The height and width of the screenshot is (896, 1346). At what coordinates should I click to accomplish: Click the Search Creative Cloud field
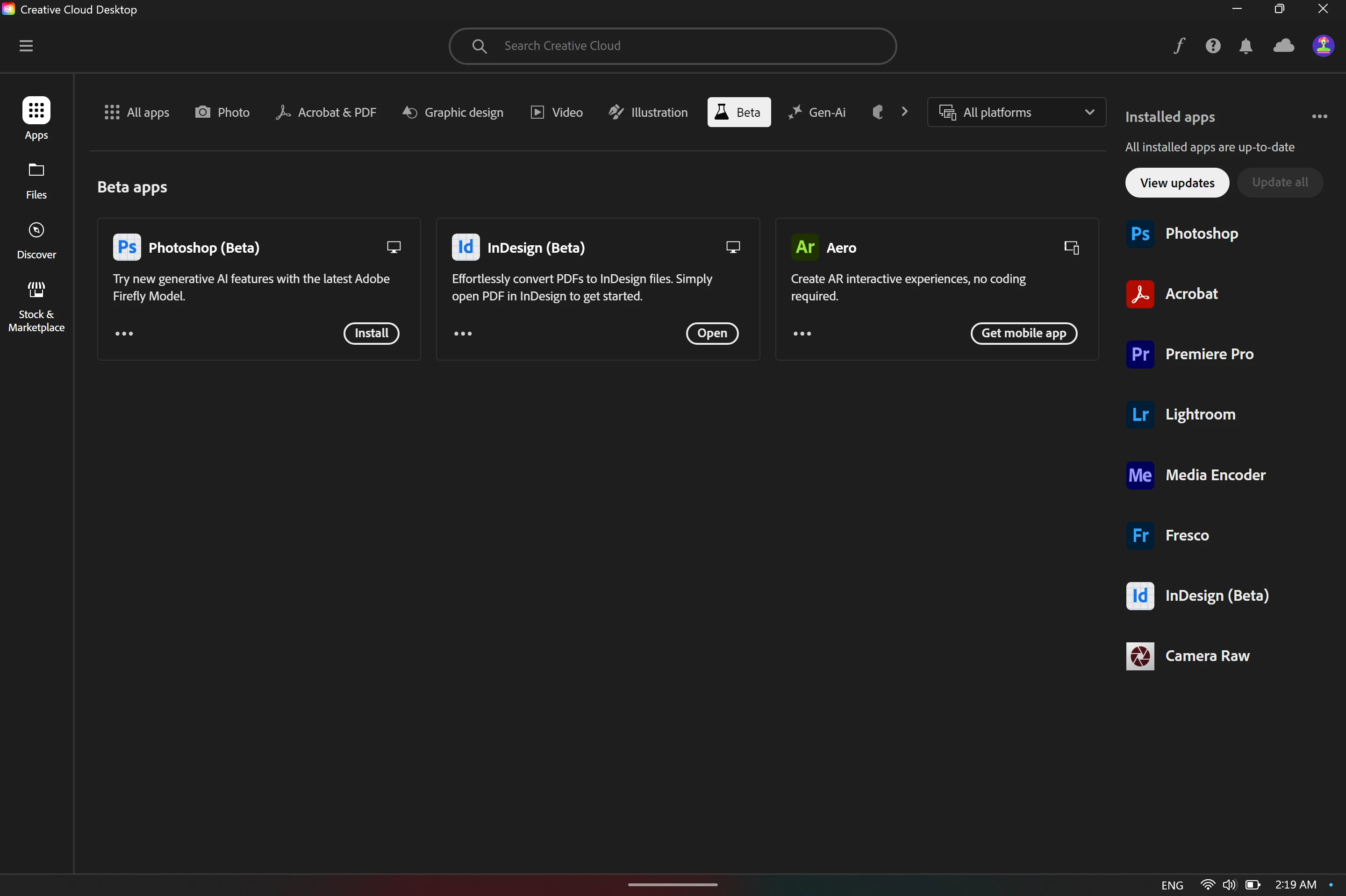click(672, 46)
